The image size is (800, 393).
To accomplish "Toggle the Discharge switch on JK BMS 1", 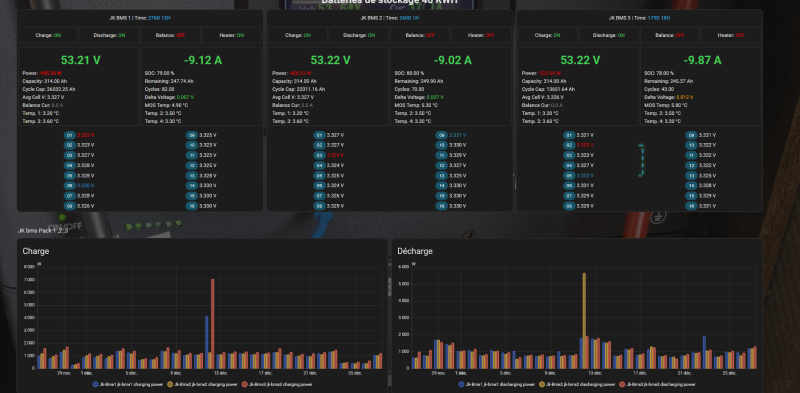I will [x=109, y=35].
